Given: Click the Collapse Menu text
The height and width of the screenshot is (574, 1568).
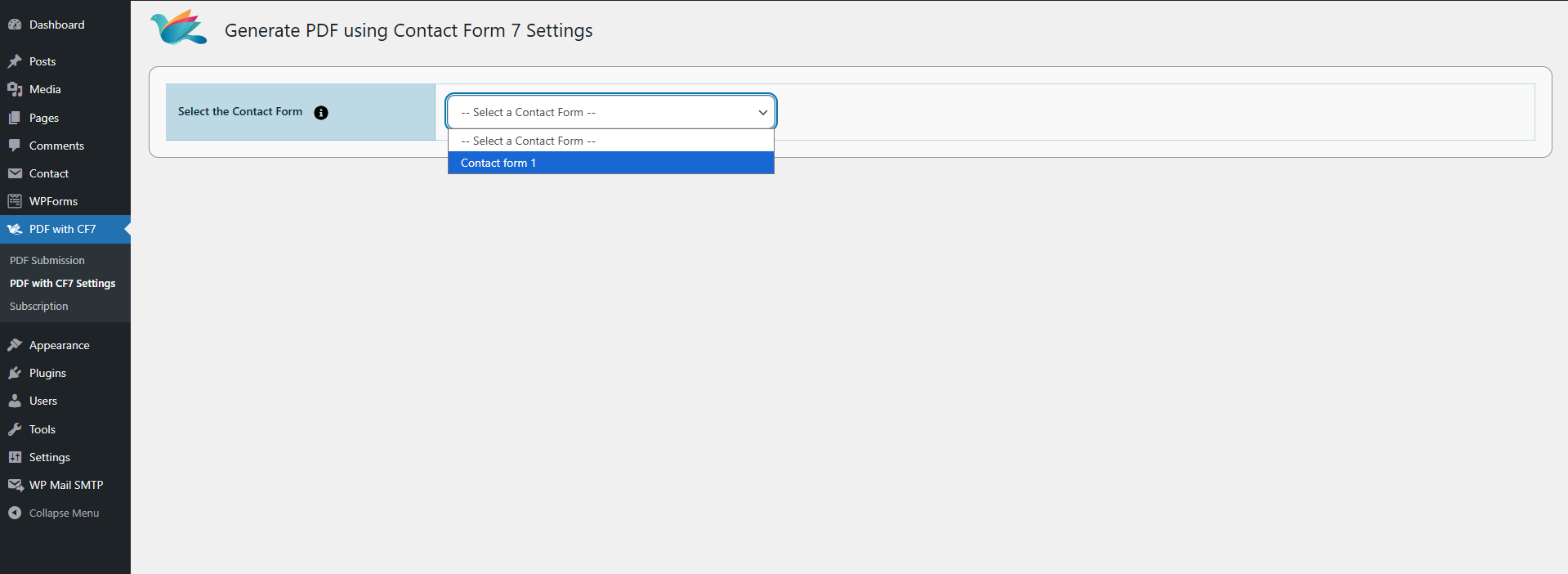Looking at the screenshot, I should 65,513.
